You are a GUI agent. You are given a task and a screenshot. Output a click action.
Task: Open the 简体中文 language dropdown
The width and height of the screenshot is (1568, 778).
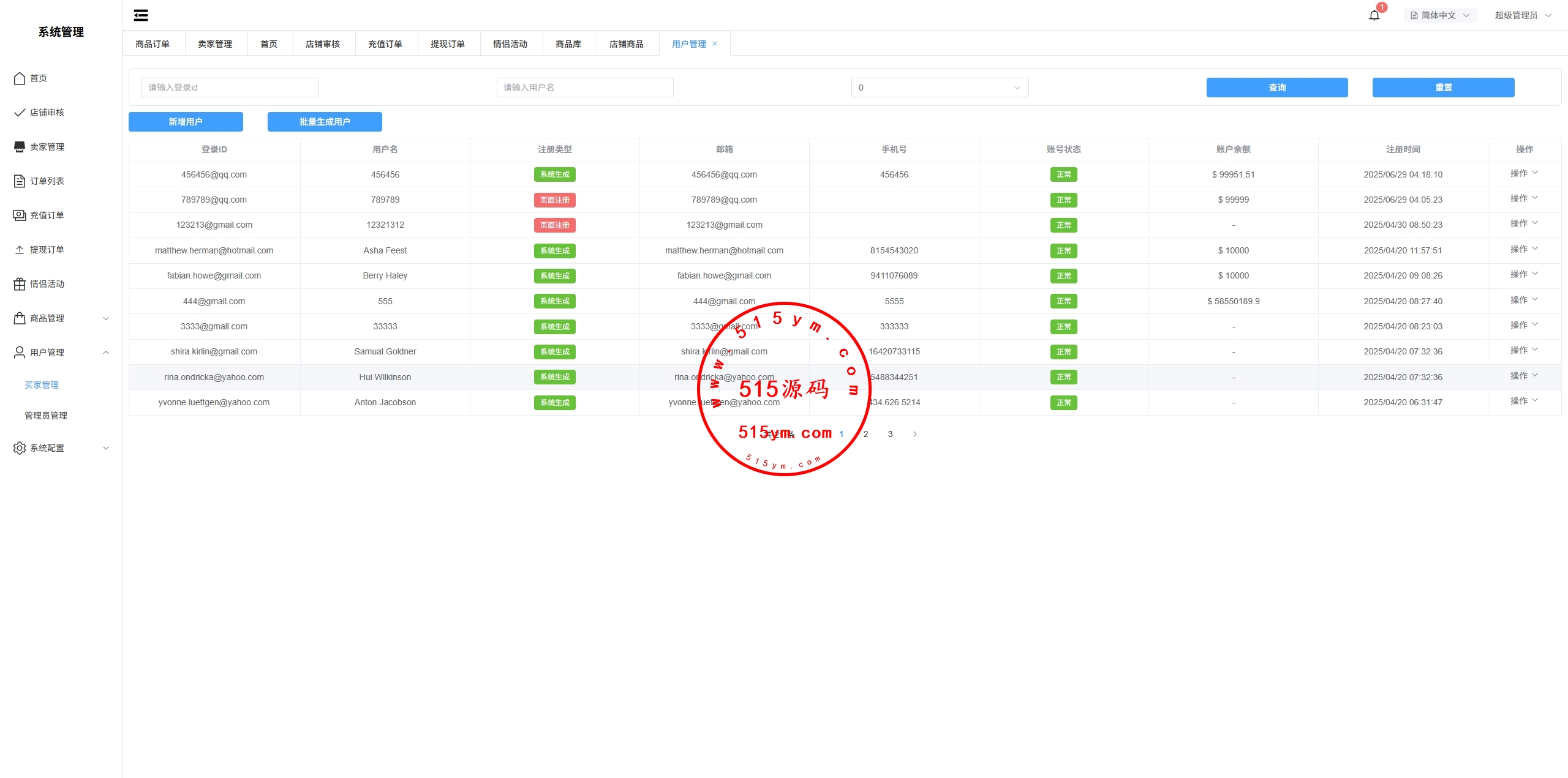[x=1439, y=15]
